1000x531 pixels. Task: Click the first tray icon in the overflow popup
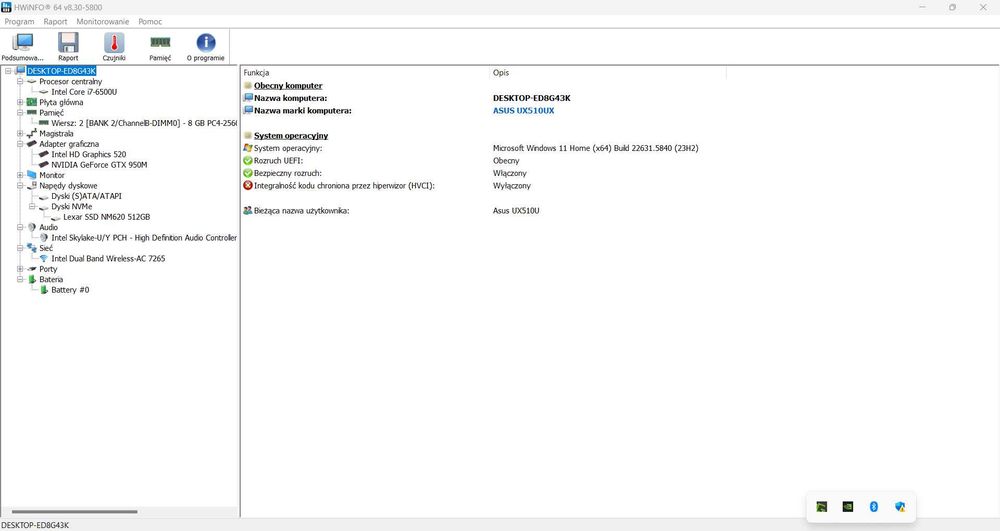coord(821,507)
